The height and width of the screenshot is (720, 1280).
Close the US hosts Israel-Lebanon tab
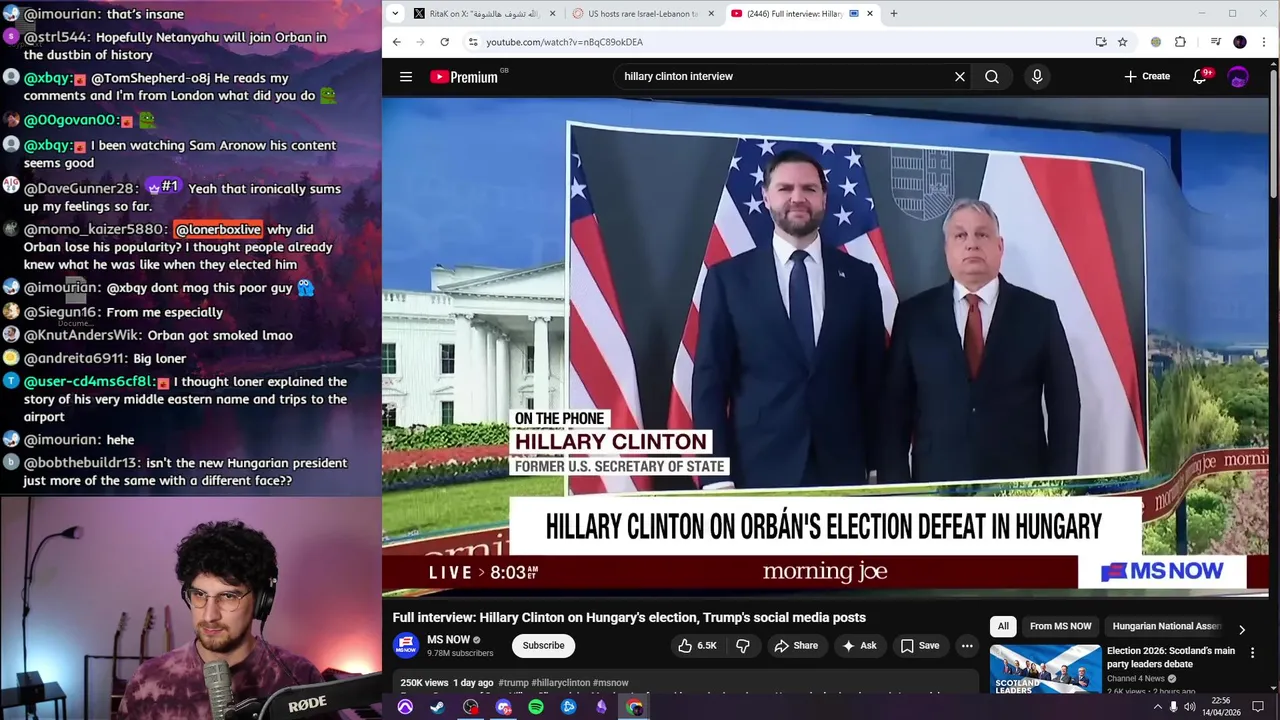[x=711, y=13]
